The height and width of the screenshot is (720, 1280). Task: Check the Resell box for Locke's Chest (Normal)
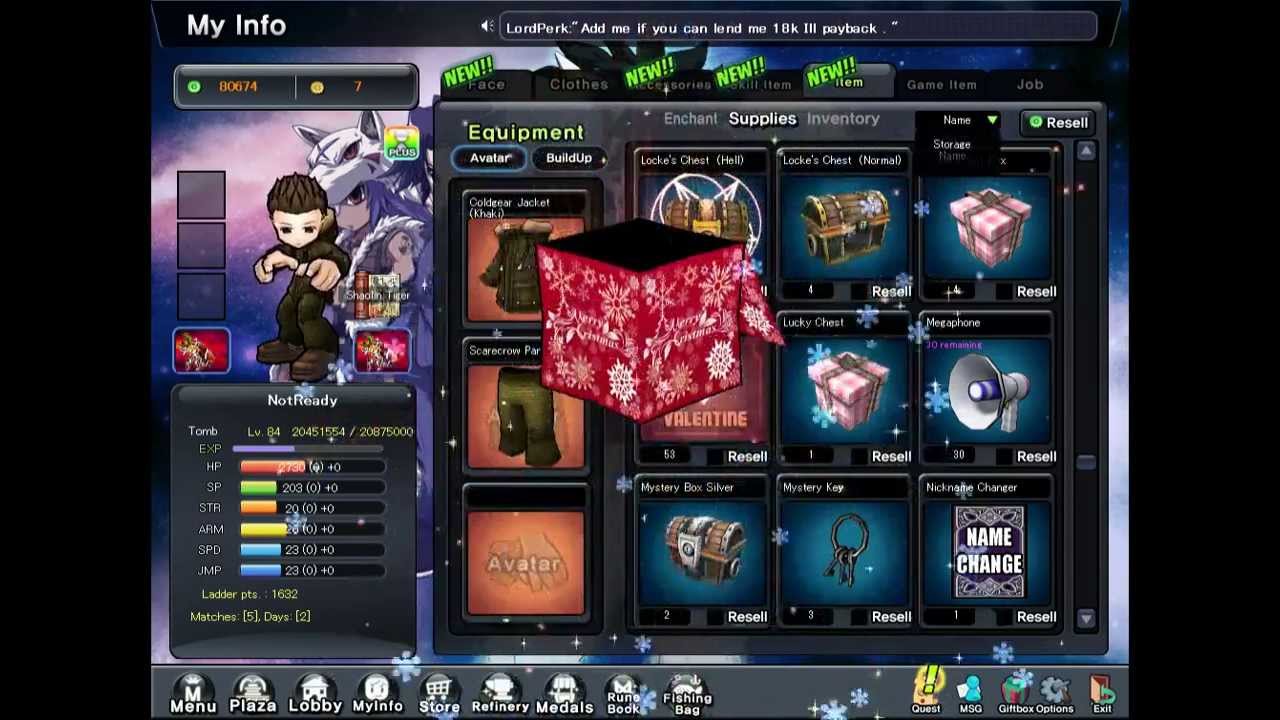[x=860, y=291]
